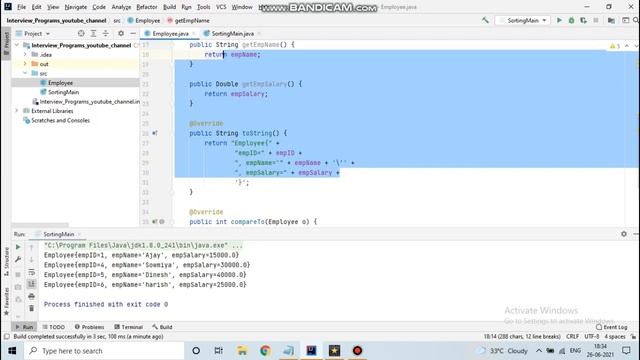Screen dimensions: 640x360
Task: Run SortingMain with the green play button
Action: click(x=559, y=20)
